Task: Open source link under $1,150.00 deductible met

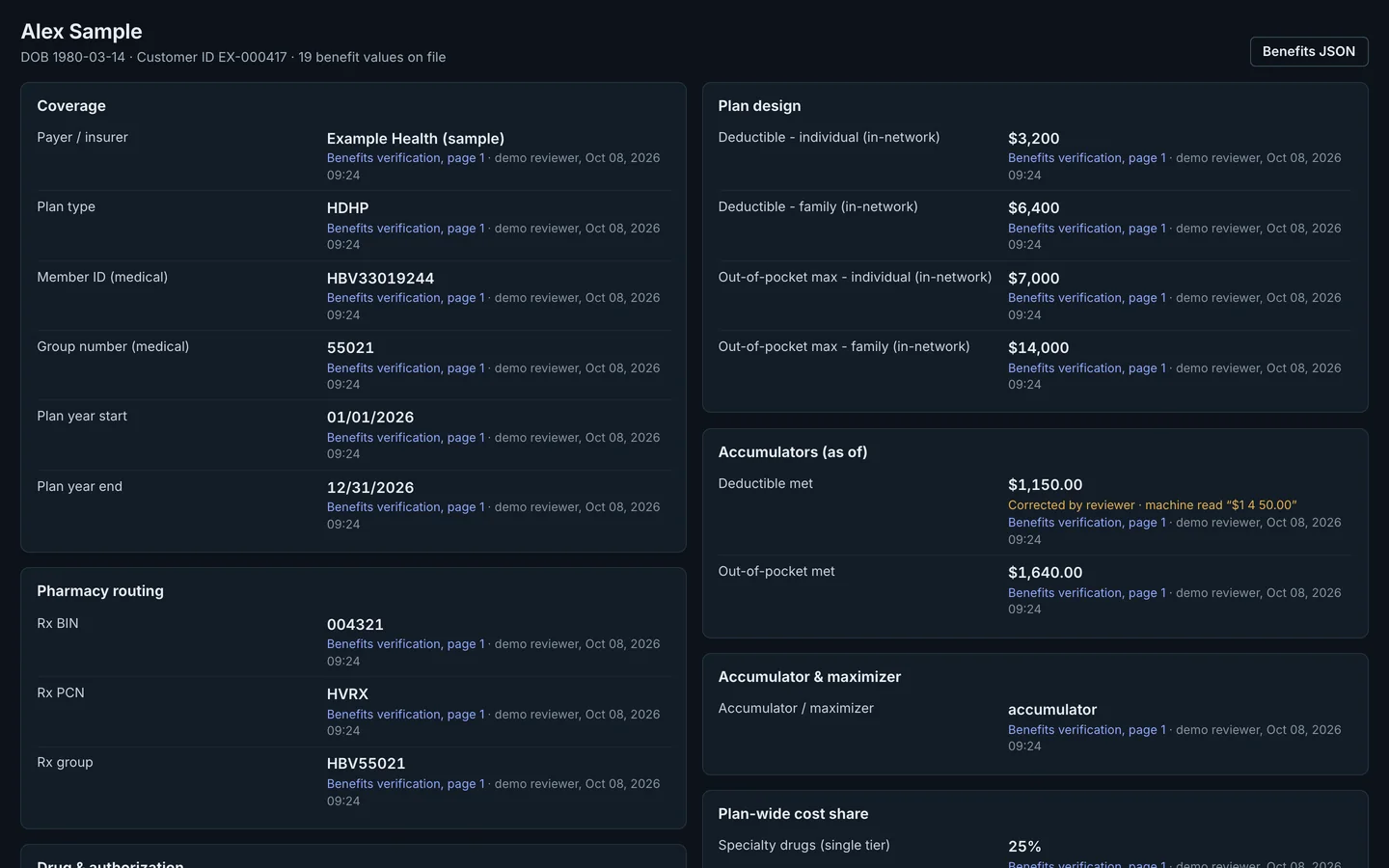Action: tap(1087, 523)
